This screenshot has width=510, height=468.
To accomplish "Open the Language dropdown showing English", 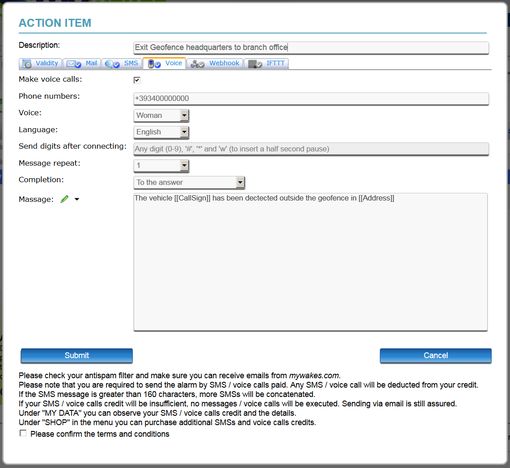I will [x=161, y=132].
